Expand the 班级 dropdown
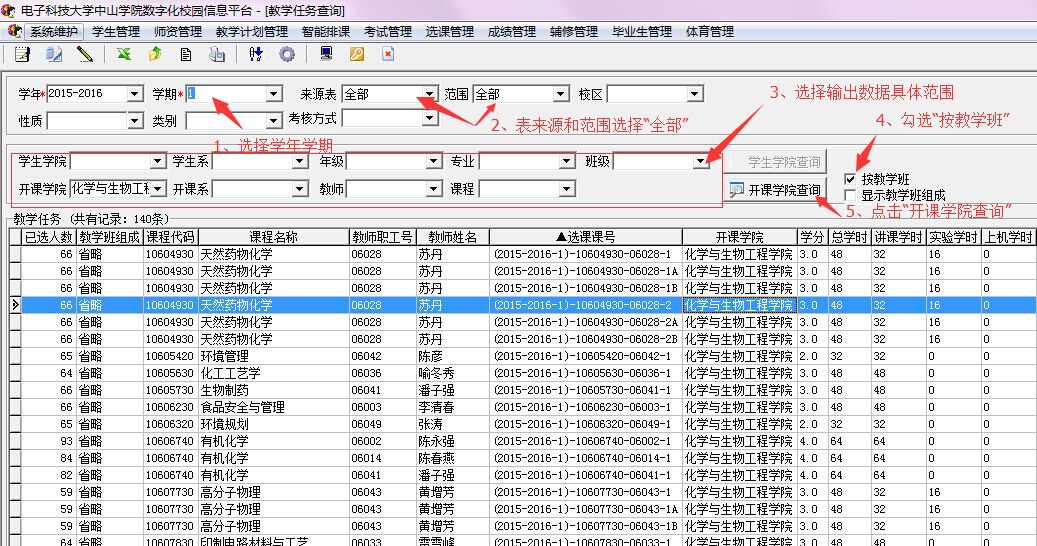The image size is (1037, 546). point(700,161)
